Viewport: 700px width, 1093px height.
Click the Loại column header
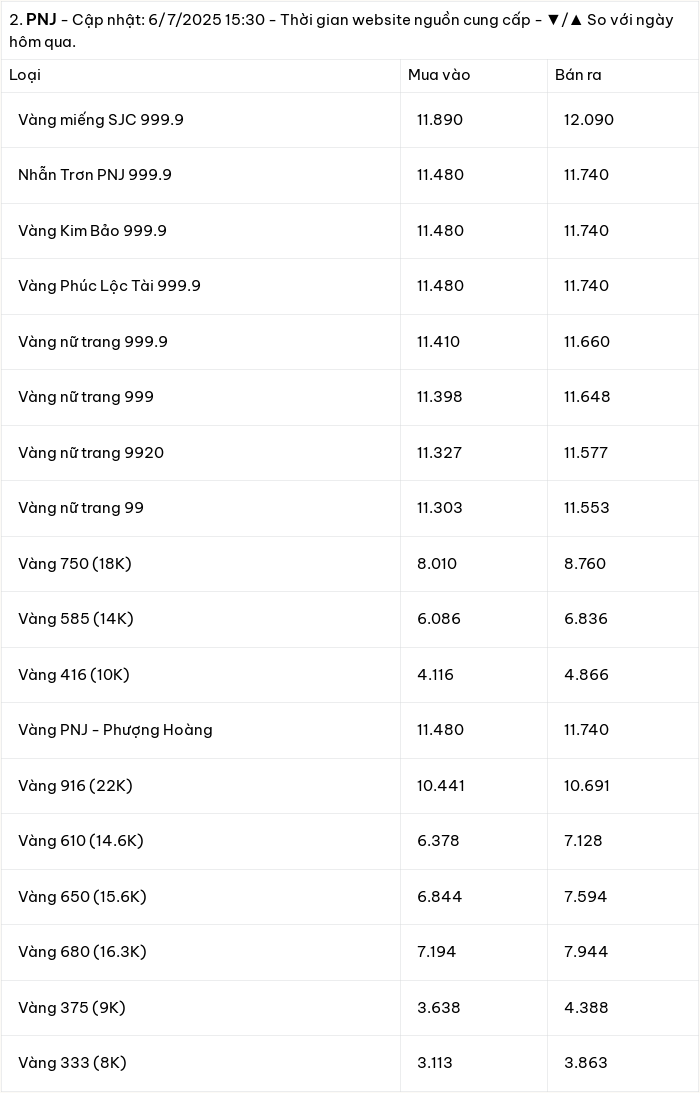(25, 75)
